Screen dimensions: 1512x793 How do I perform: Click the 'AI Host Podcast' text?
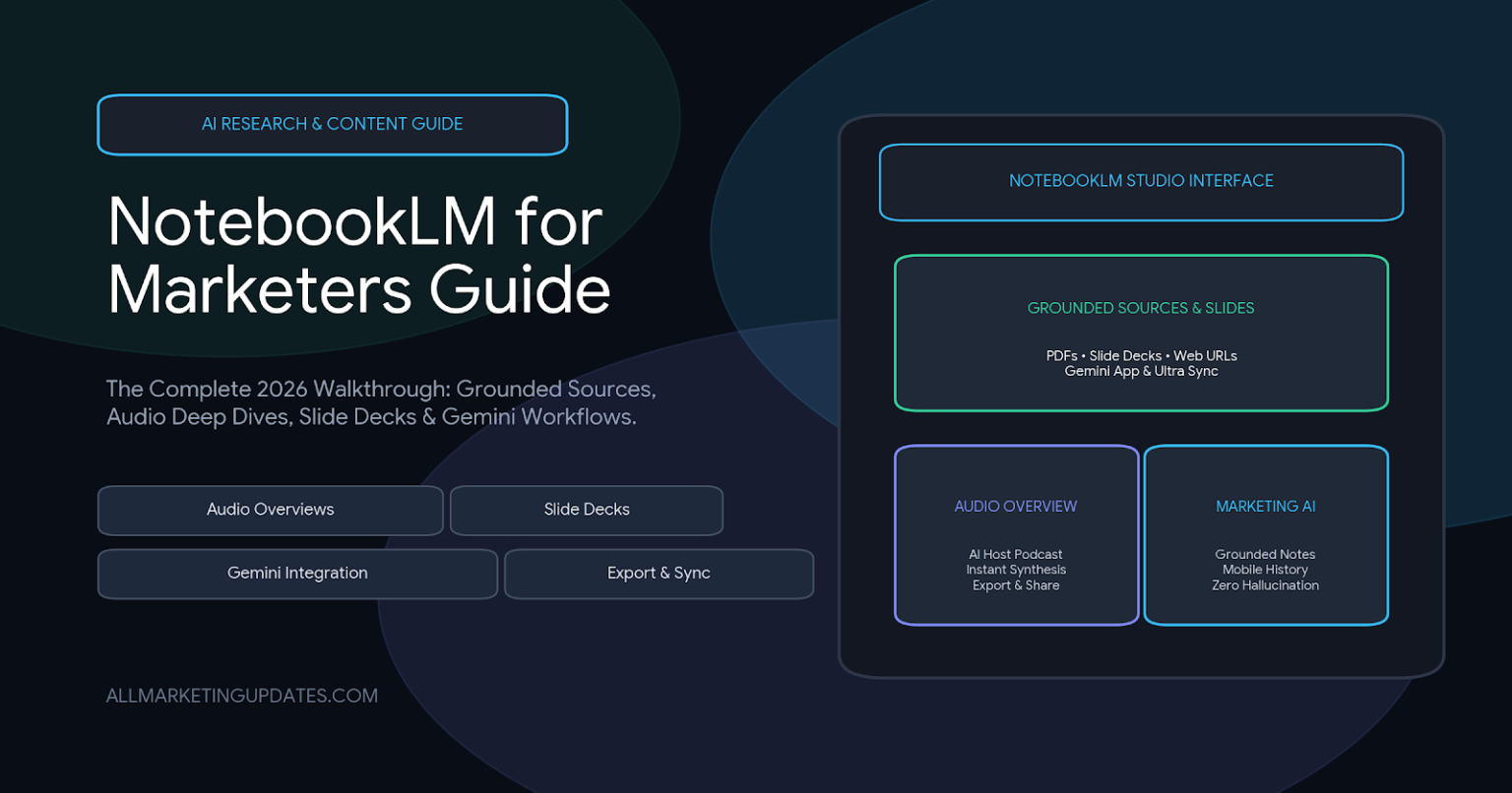[x=1016, y=554]
